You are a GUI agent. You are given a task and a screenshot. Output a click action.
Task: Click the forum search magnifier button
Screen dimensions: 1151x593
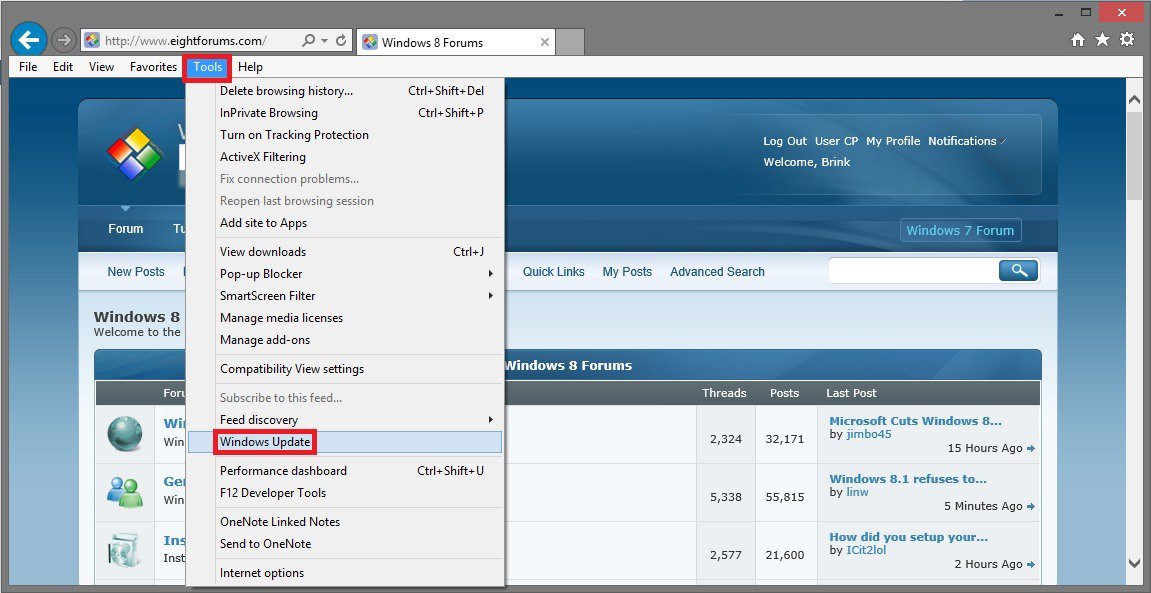(1018, 270)
